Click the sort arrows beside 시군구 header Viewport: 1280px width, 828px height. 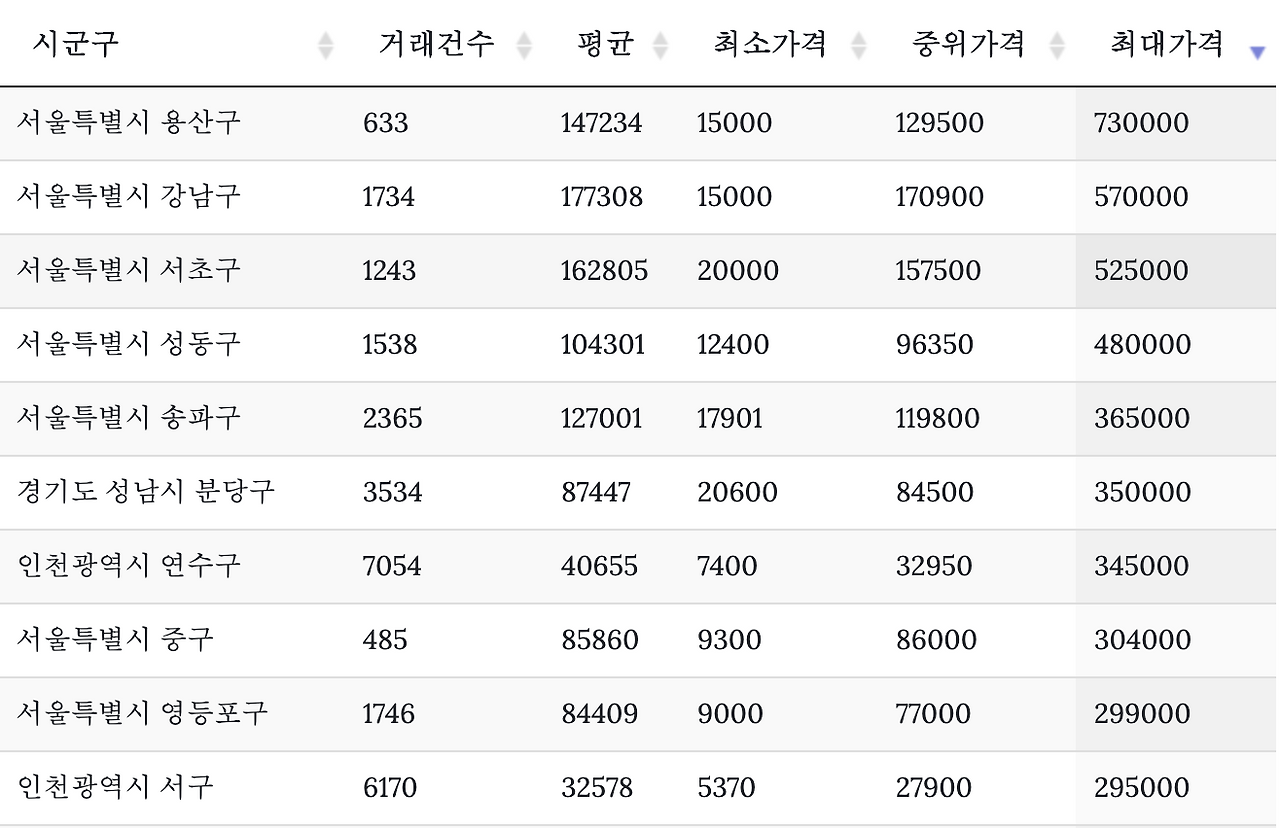tap(326, 44)
